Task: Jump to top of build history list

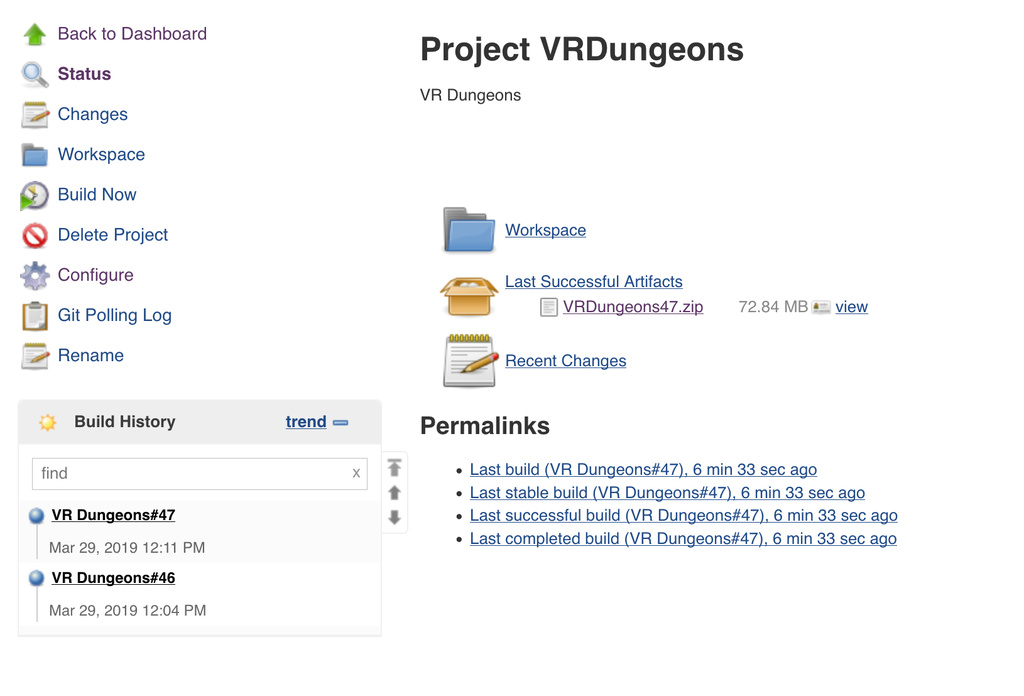Action: pos(394,468)
